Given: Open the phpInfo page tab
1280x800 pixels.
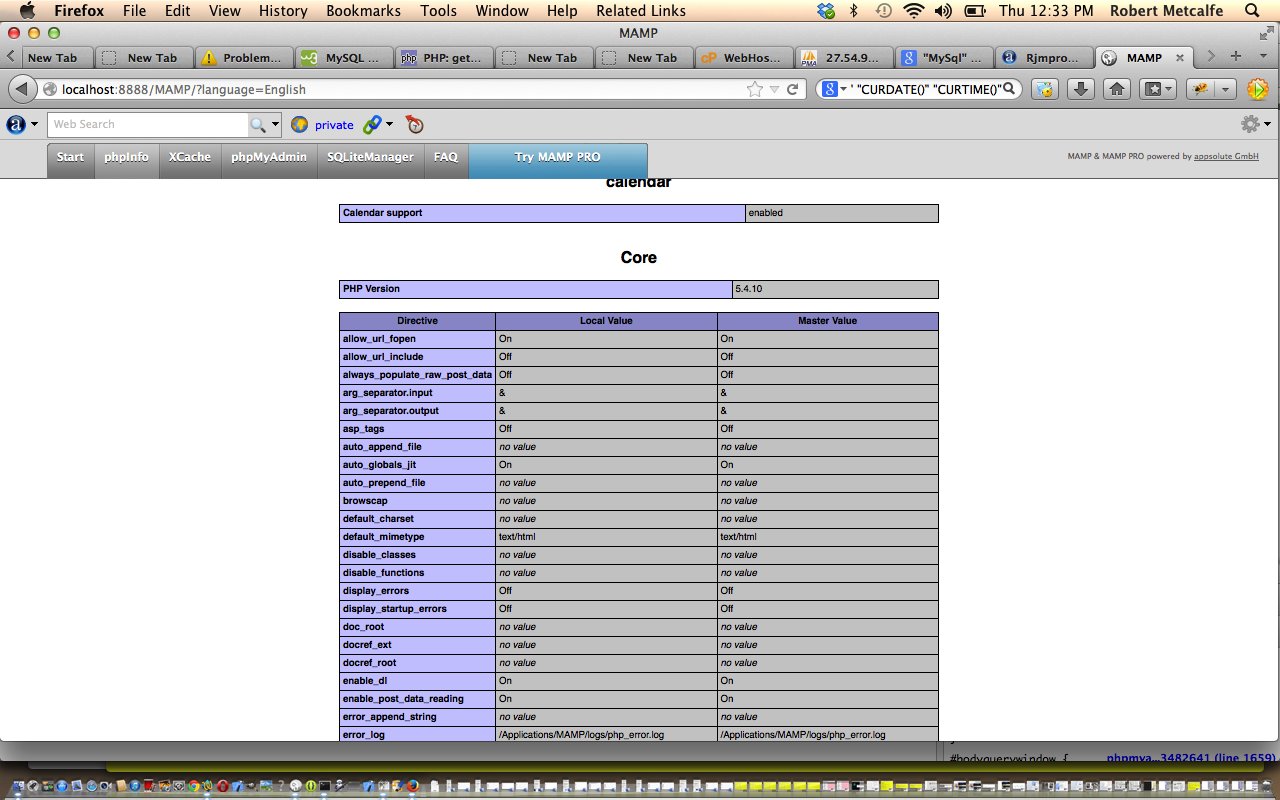Looking at the screenshot, I should tap(127, 161).
